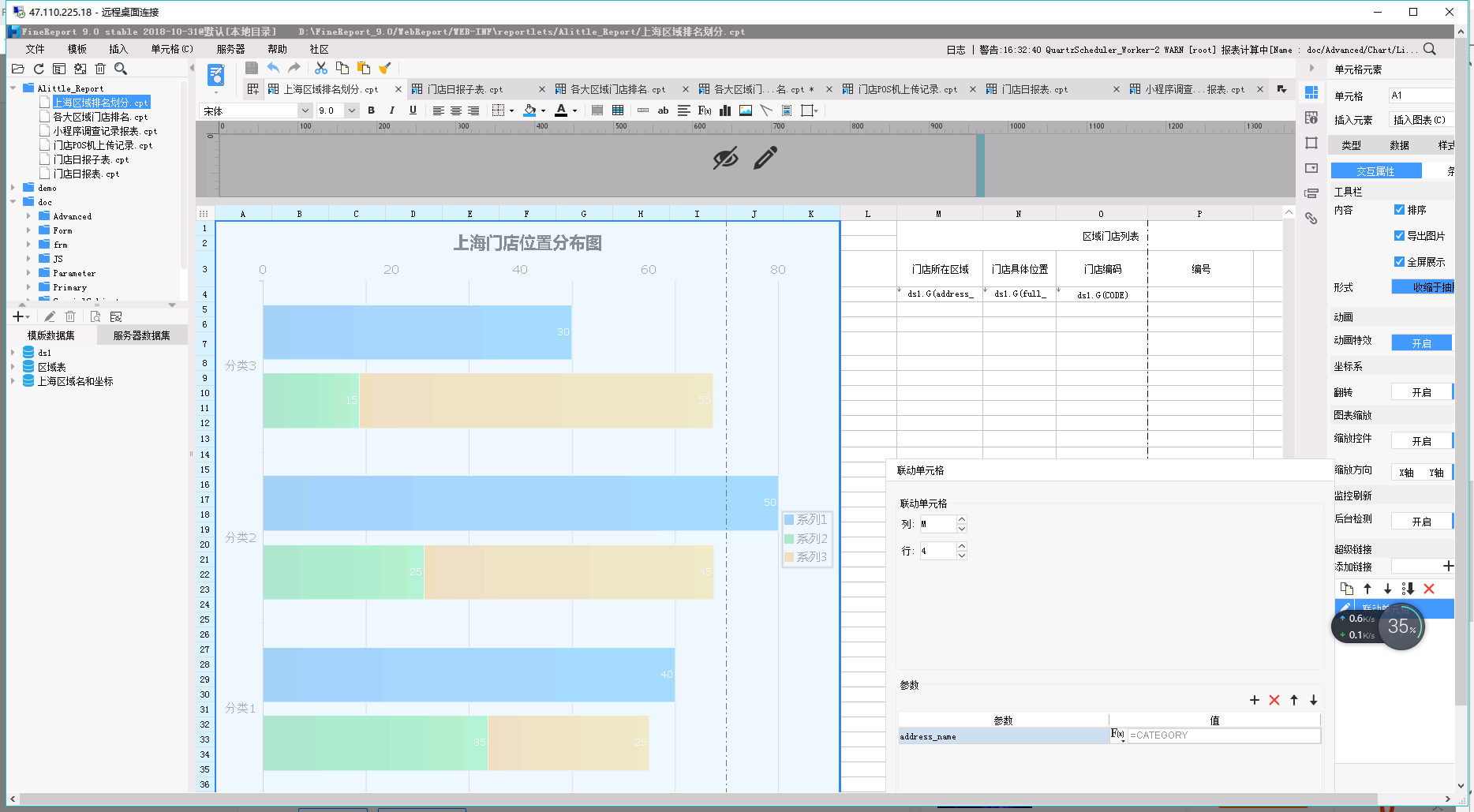Click the 收缩于抽屉 form option
The width and height of the screenshot is (1474, 812).
(1423, 287)
